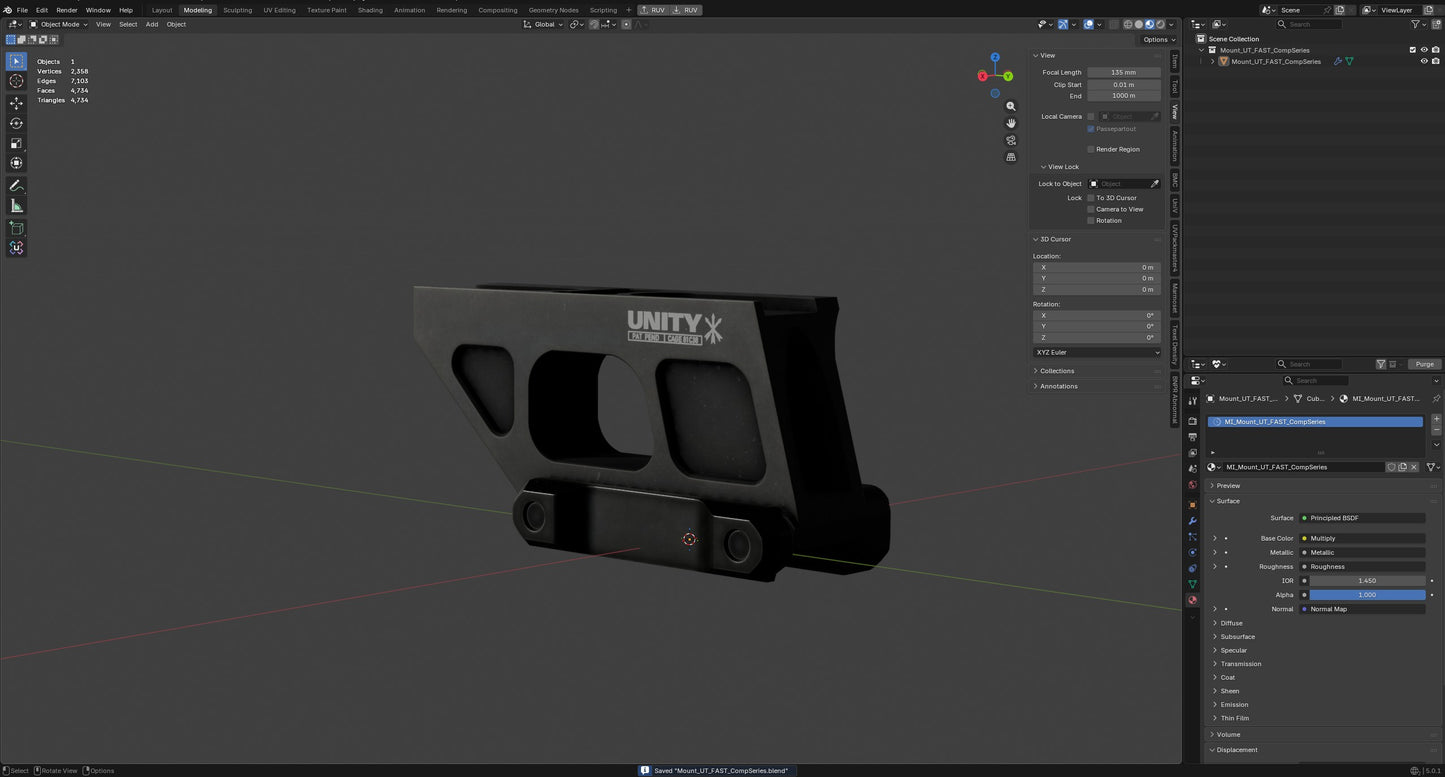Viewport: 1445px width, 777px height.
Task: Open the Object properties orange square icon
Action: click(x=1192, y=505)
